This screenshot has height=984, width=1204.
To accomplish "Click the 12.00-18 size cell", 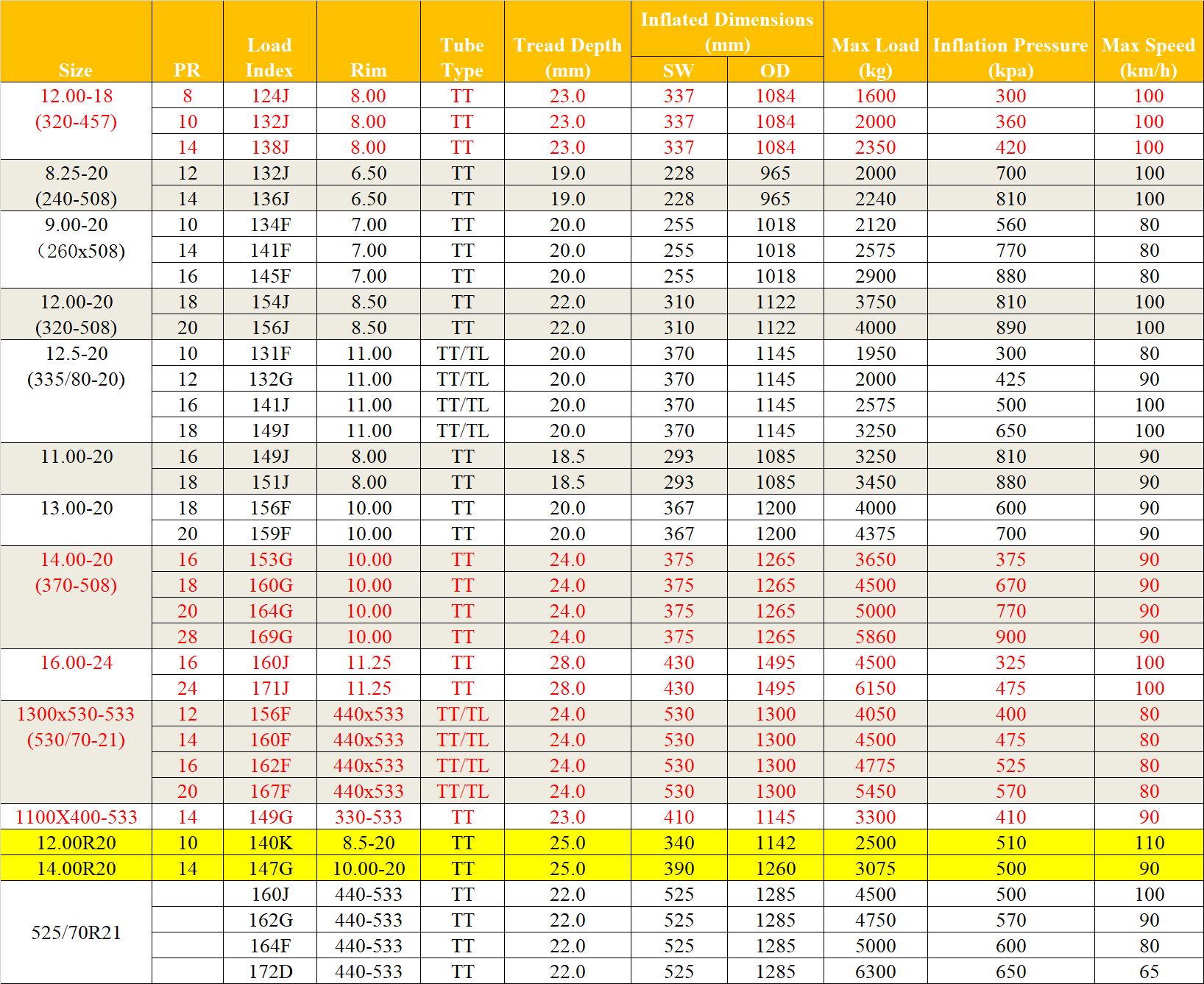I will pyautogui.click(x=77, y=96).
